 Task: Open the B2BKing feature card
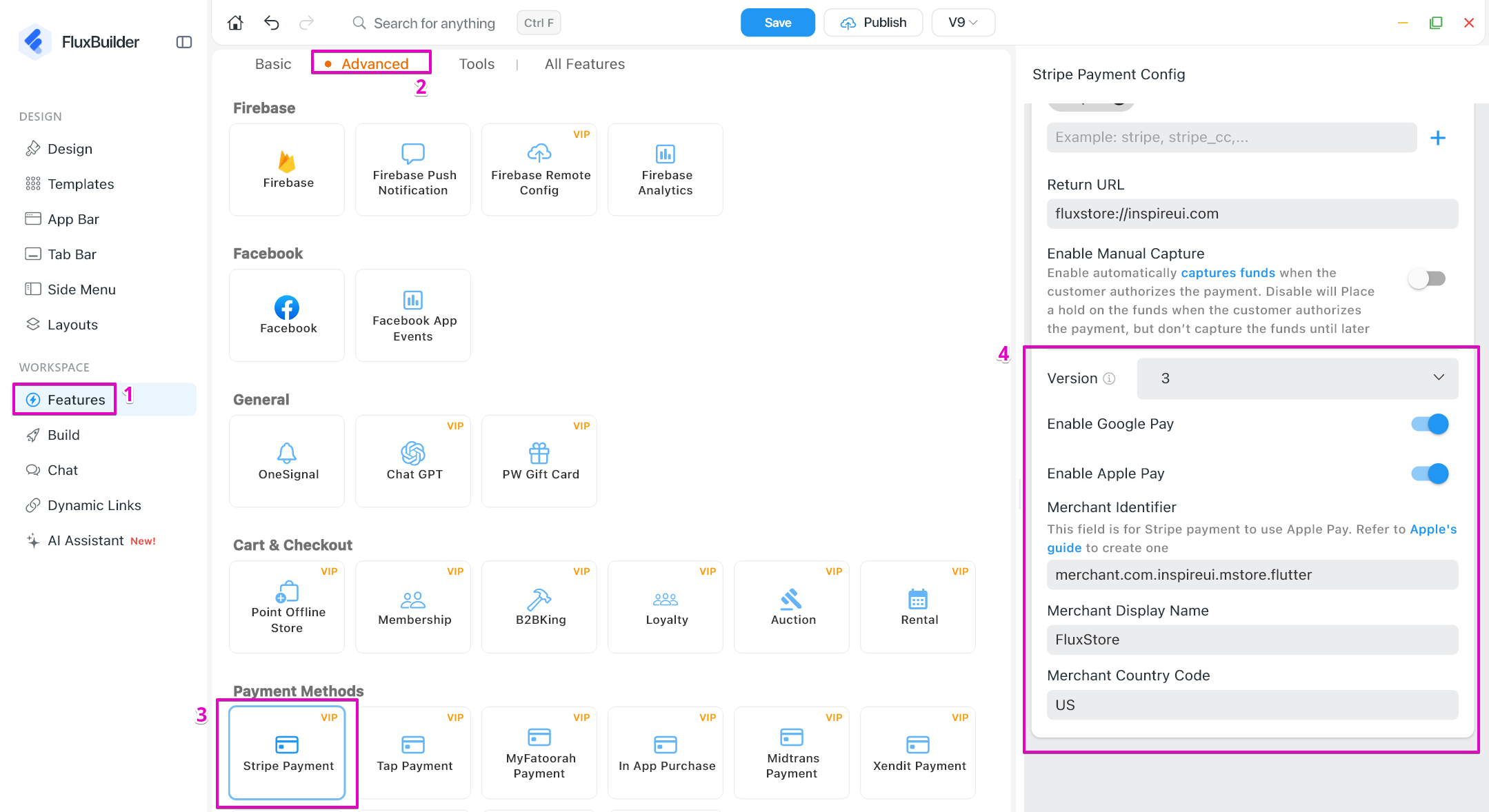[539, 607]
